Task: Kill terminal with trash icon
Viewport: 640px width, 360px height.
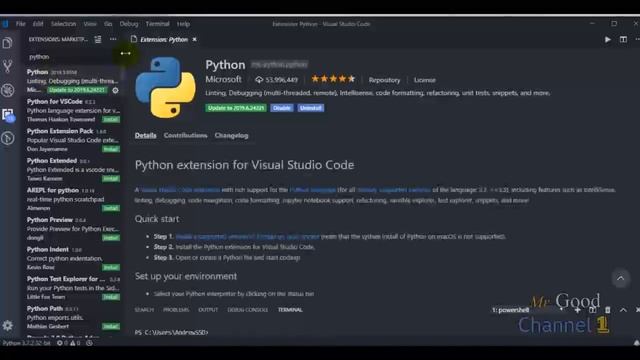Action: click(607, 310)
